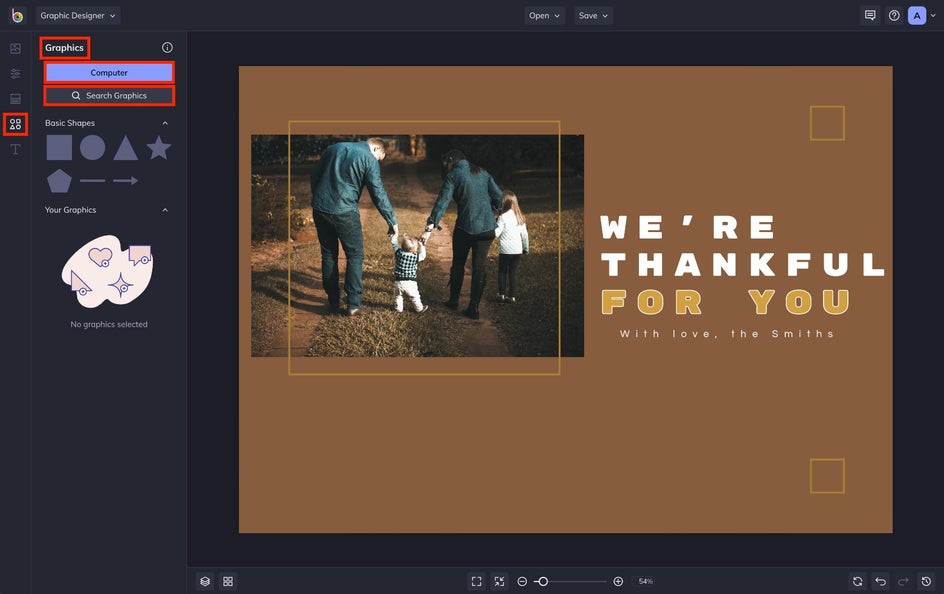Image resolution: width=944 pixels, height=594 pixels.
Task: Add a square basic shape
Action: [59, 147]
